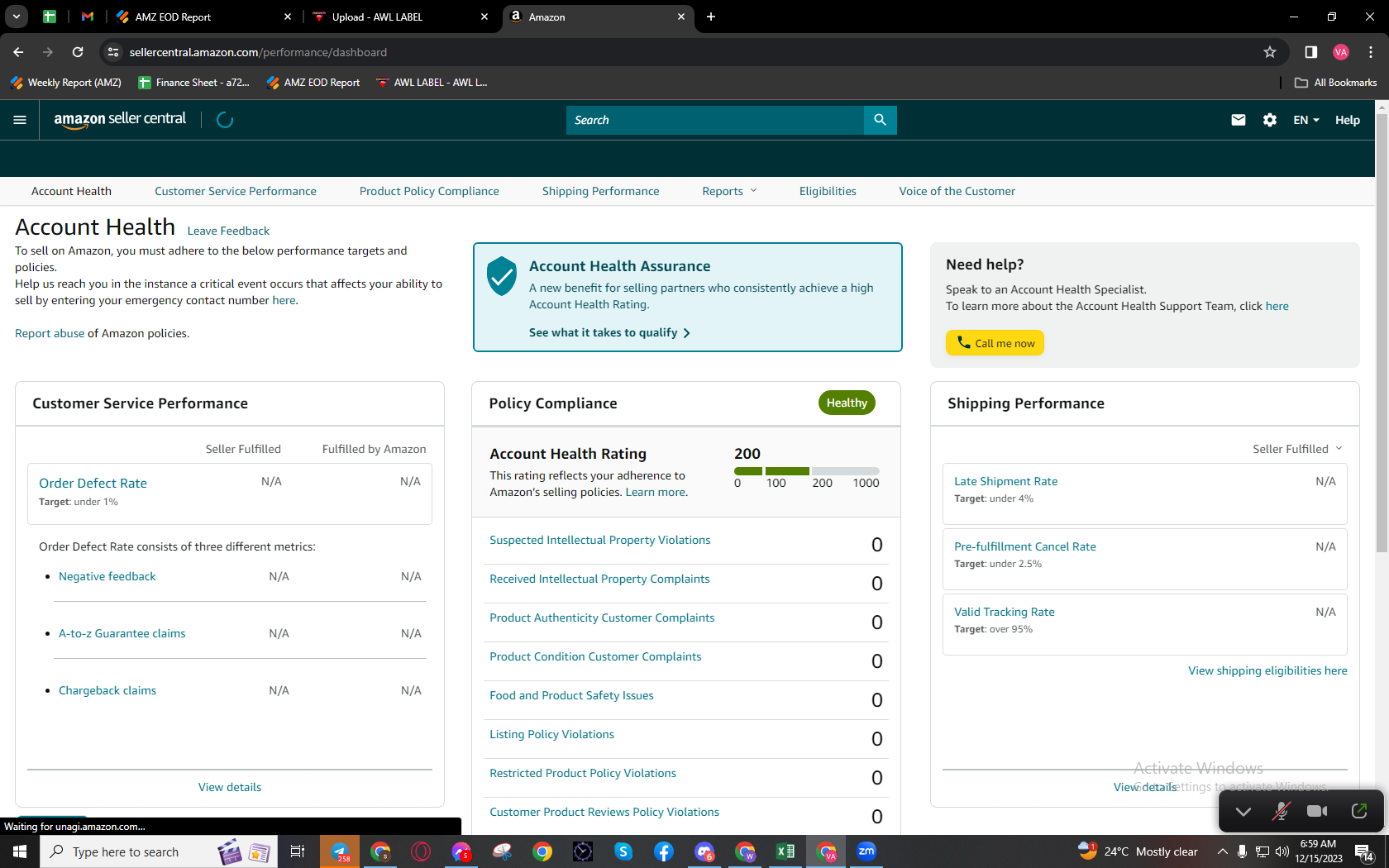Open Suspected Intellectual Property Violations link
1389x868 pixels.
[x=600, y=540]
